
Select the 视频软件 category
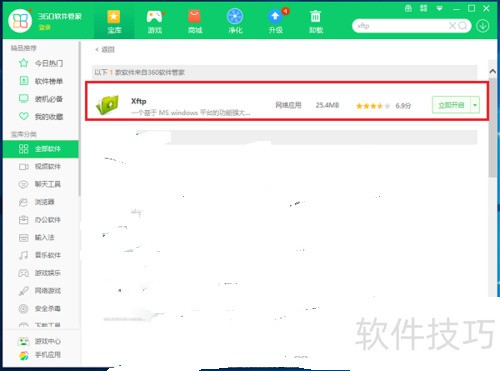[41, 166]
